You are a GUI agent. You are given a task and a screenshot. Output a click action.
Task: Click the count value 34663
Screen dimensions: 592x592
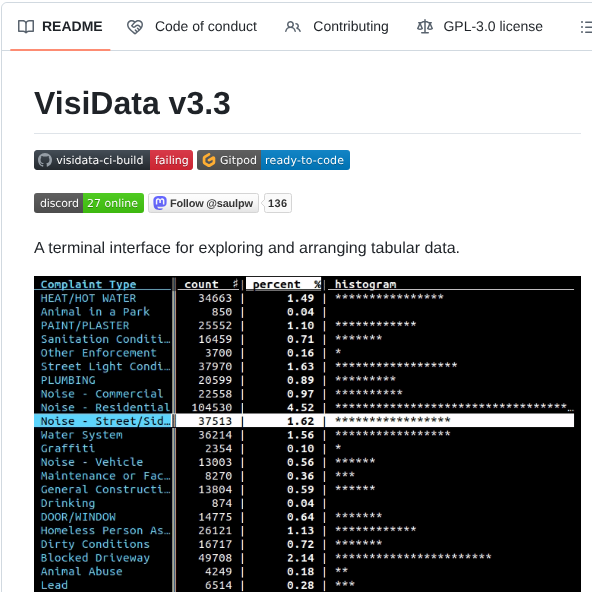(215, 298)
